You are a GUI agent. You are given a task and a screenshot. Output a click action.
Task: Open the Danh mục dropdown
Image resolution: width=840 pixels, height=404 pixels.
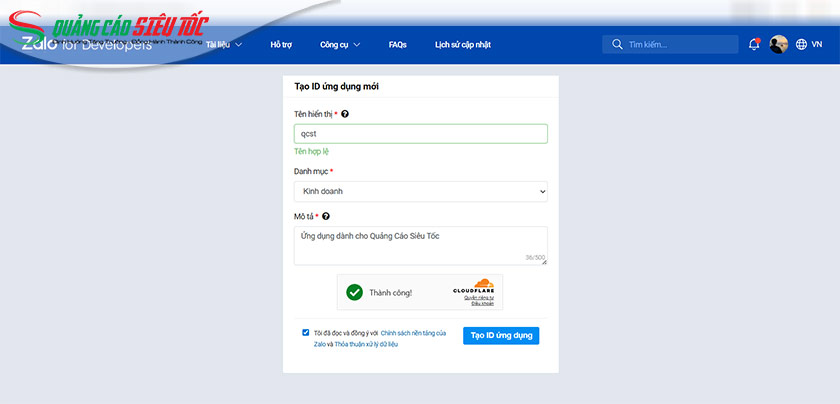(420, 191)
